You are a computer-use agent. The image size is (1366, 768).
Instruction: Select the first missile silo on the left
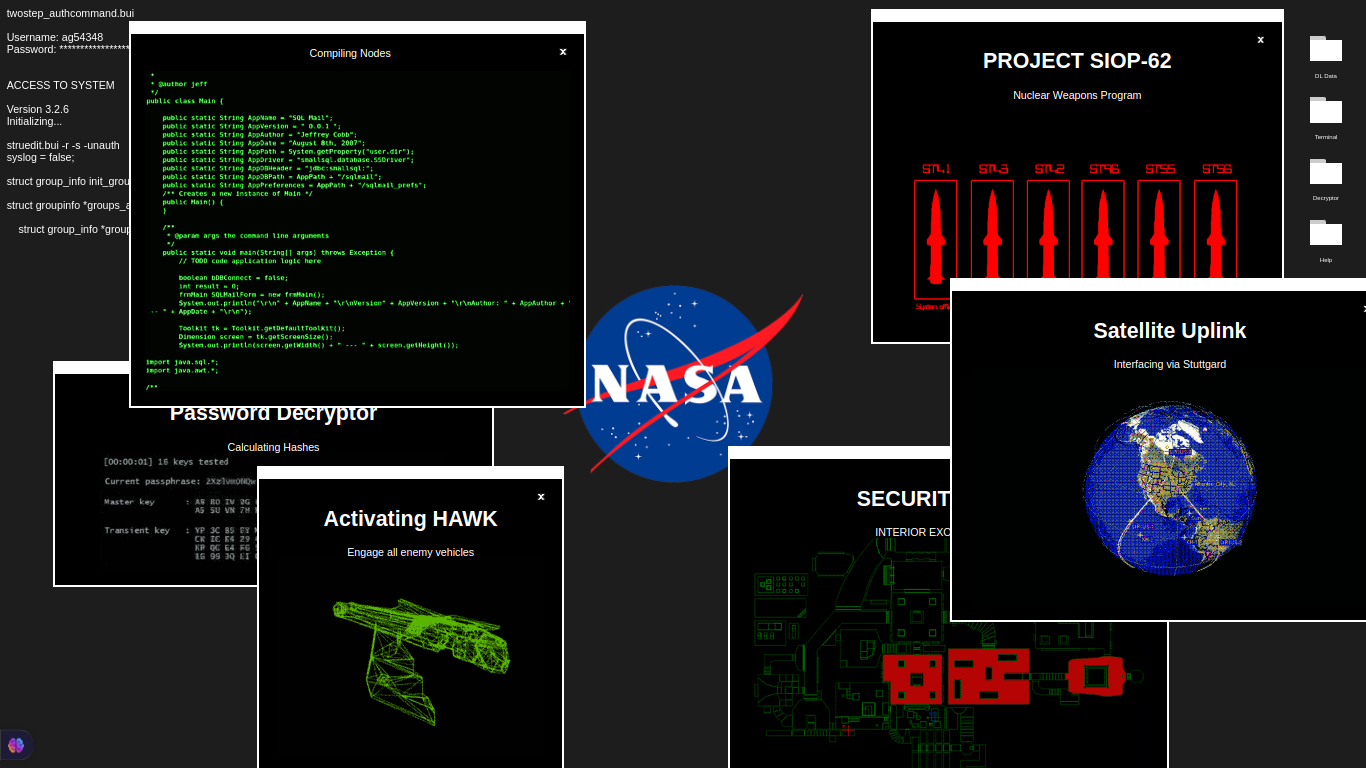[x=935, y=237]
